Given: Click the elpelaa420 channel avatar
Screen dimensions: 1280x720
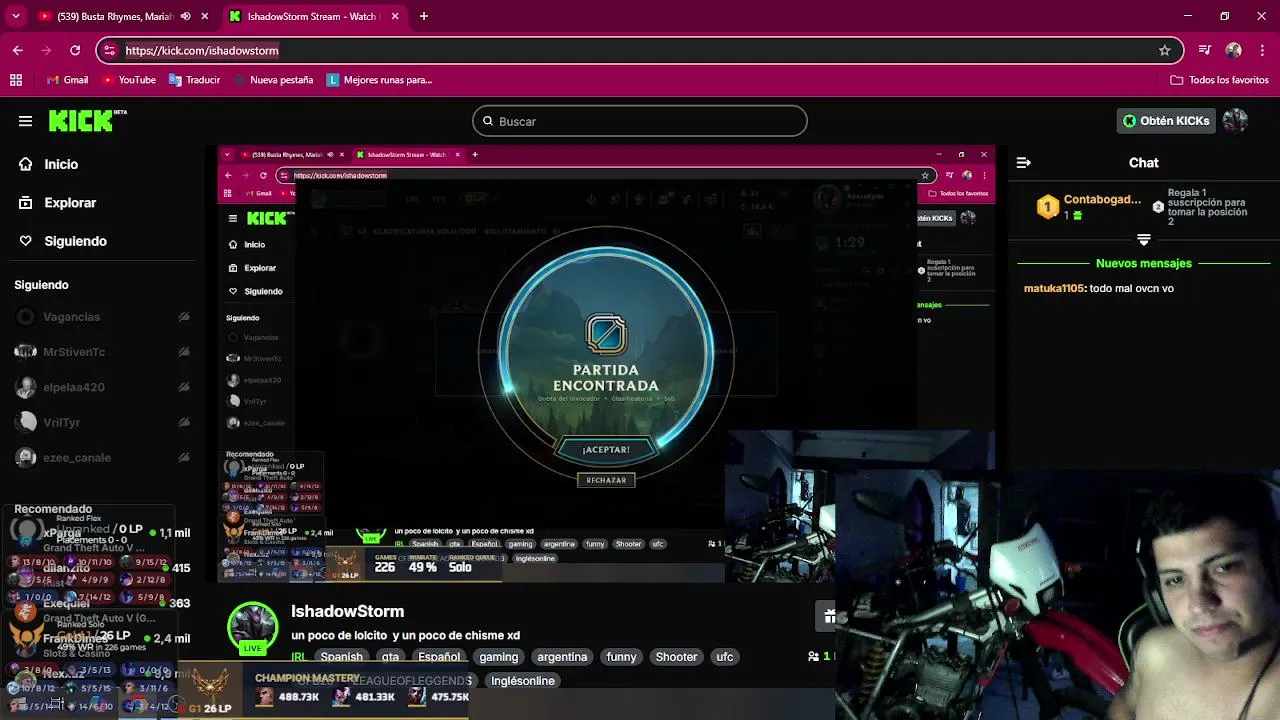Looking at the screenshot, I should pos(27,387).
